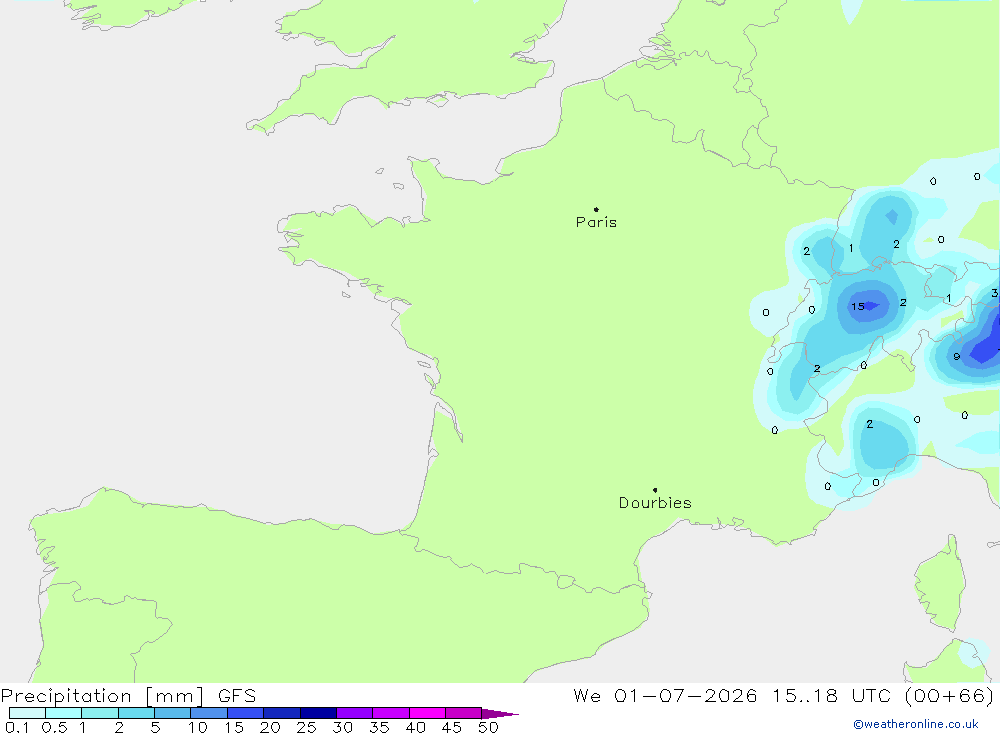Click the Paris location dot marker
This screenshot has height=733, width=1000.
click(x=596, y=209)
